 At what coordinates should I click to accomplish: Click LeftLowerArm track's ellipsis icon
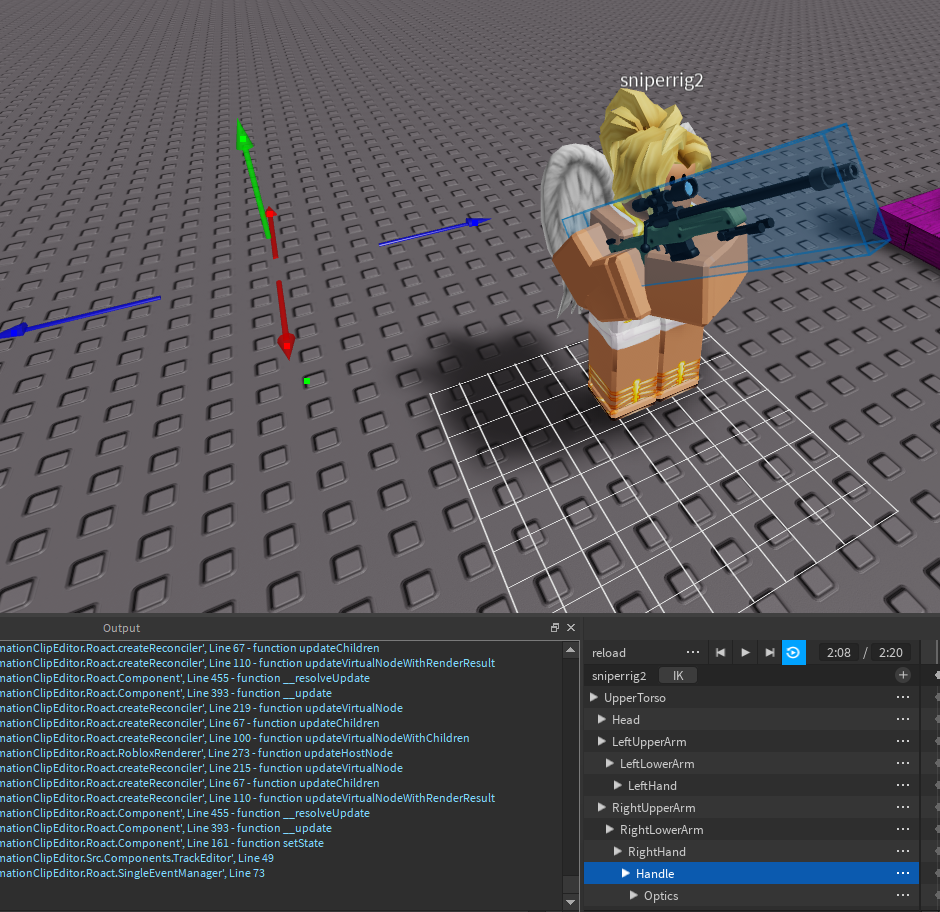(x=903, y=763)
